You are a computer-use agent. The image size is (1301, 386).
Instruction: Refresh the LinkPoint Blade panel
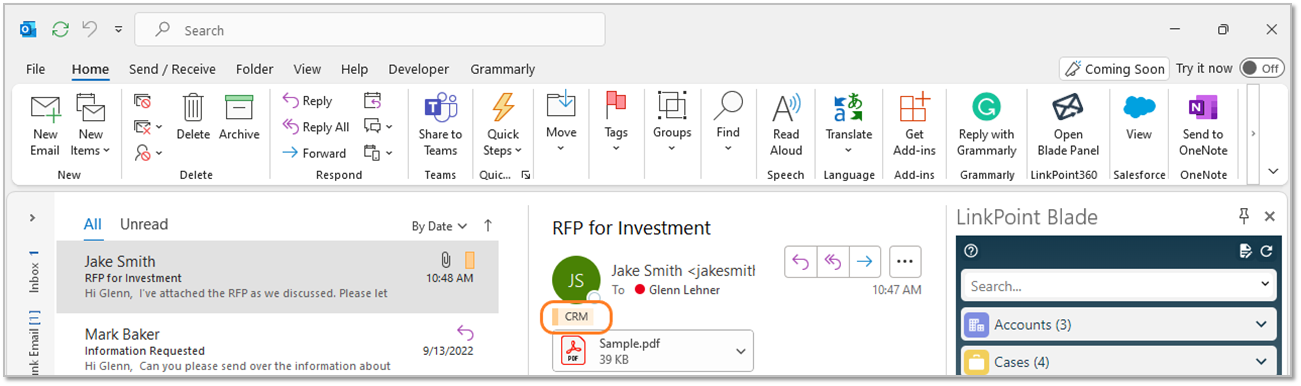click(x=1266, y=251)
